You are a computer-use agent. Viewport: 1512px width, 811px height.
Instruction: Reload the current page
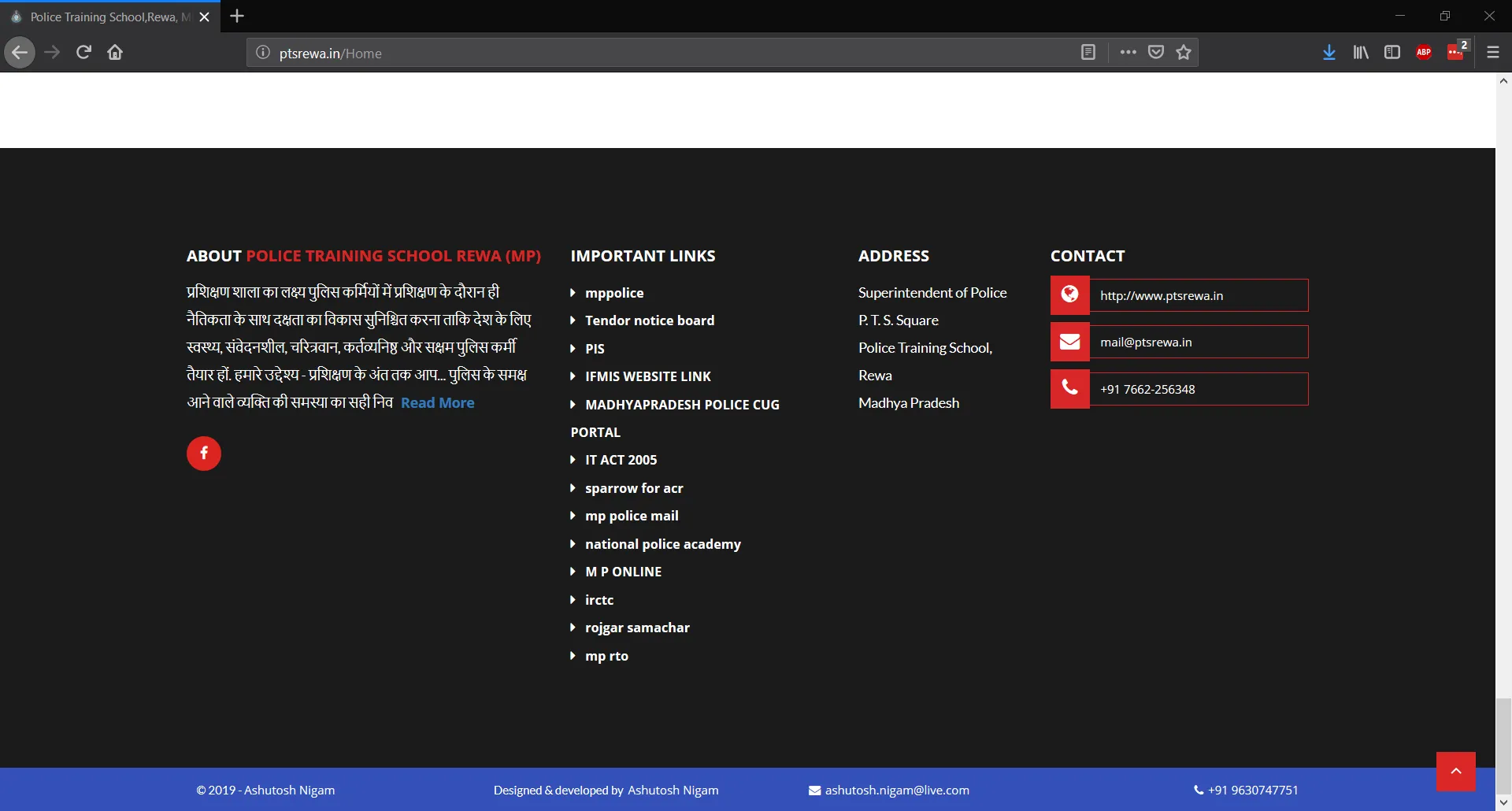83,53
